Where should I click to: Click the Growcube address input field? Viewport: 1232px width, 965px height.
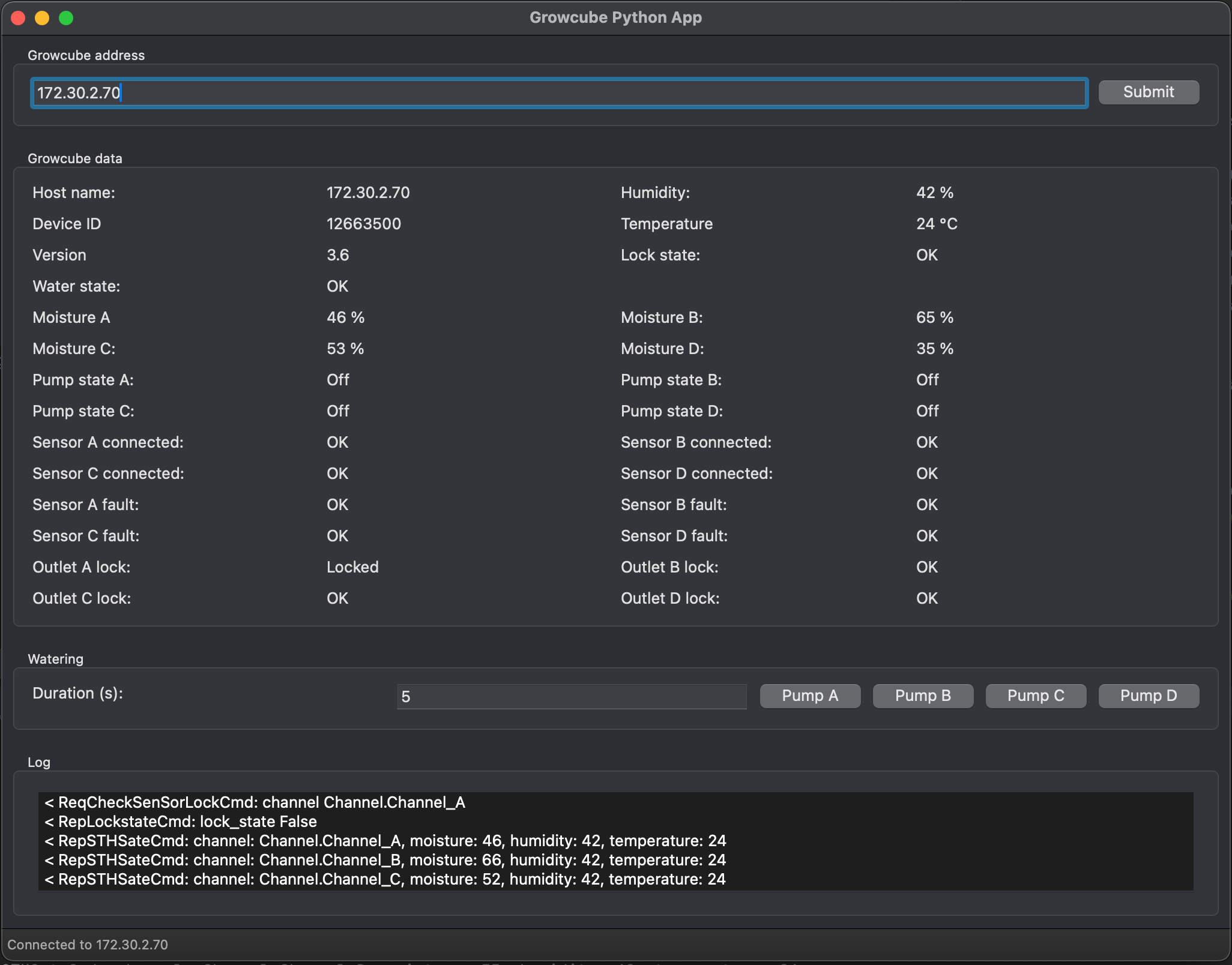point(559,93)
